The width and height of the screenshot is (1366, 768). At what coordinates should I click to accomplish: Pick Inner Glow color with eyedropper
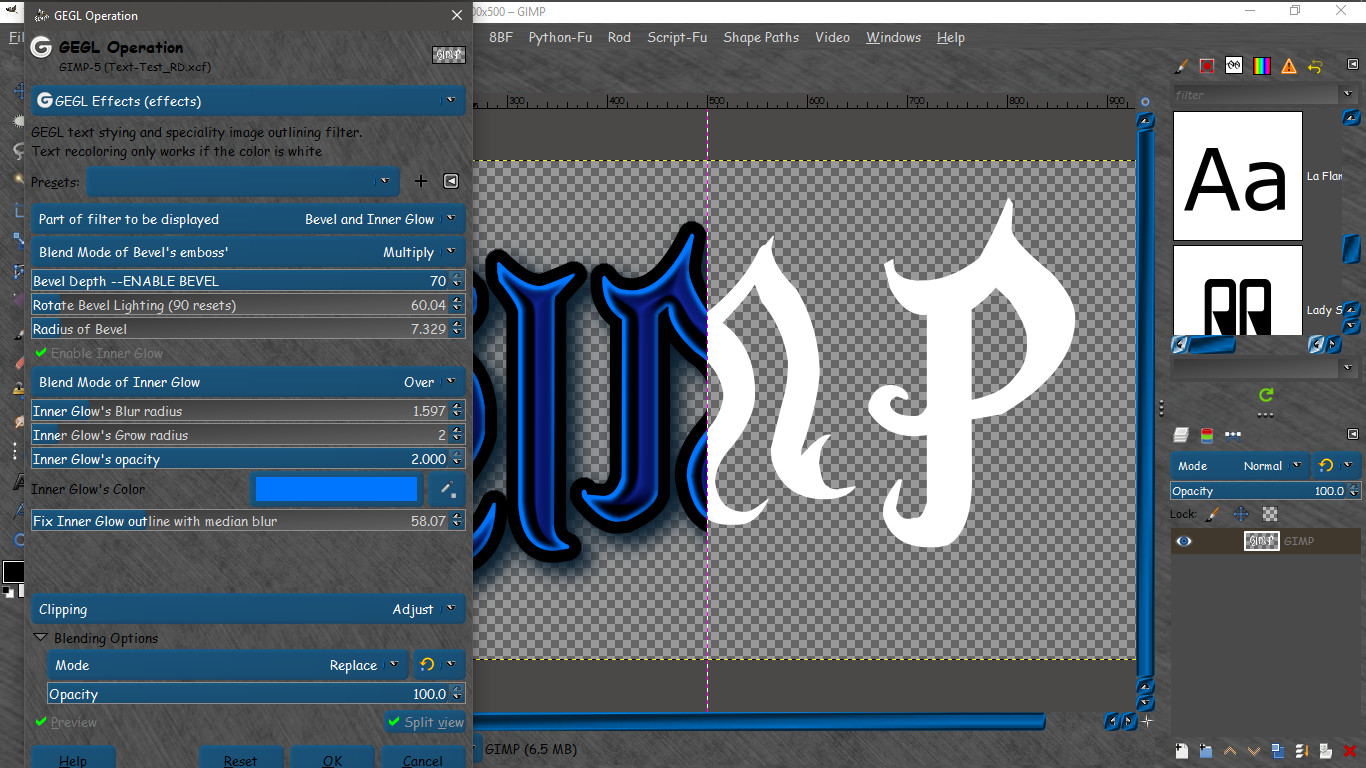click(447, 489)
